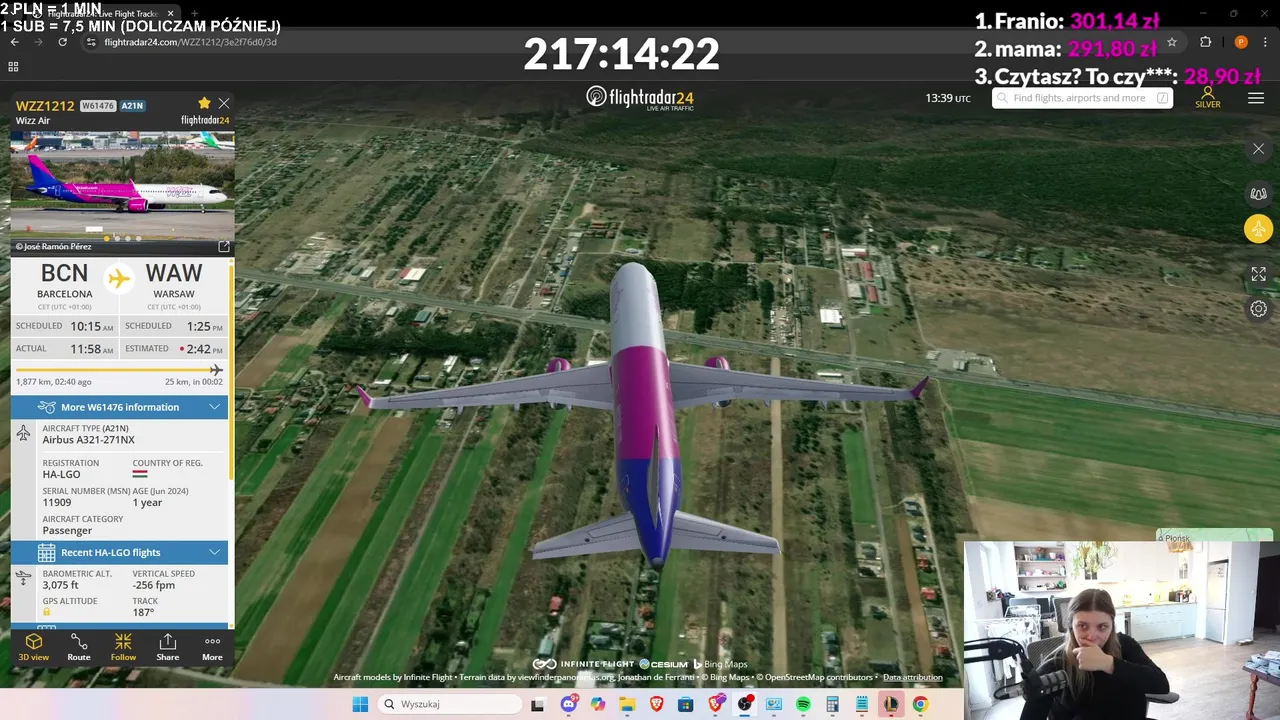Open the hamburger main menu
1280x720 pixels.
[x=1256, y=98]
